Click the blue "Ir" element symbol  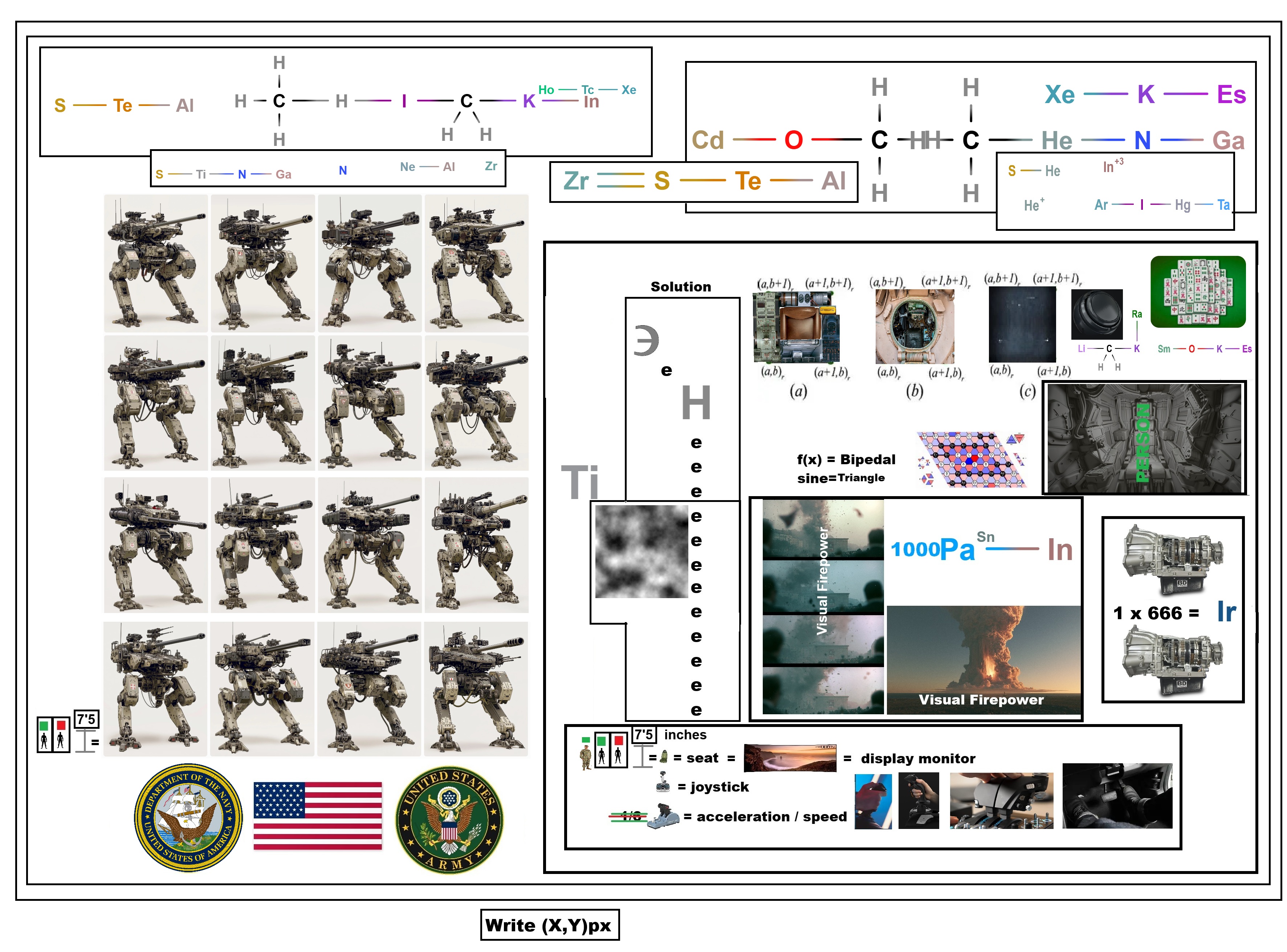1226,612
